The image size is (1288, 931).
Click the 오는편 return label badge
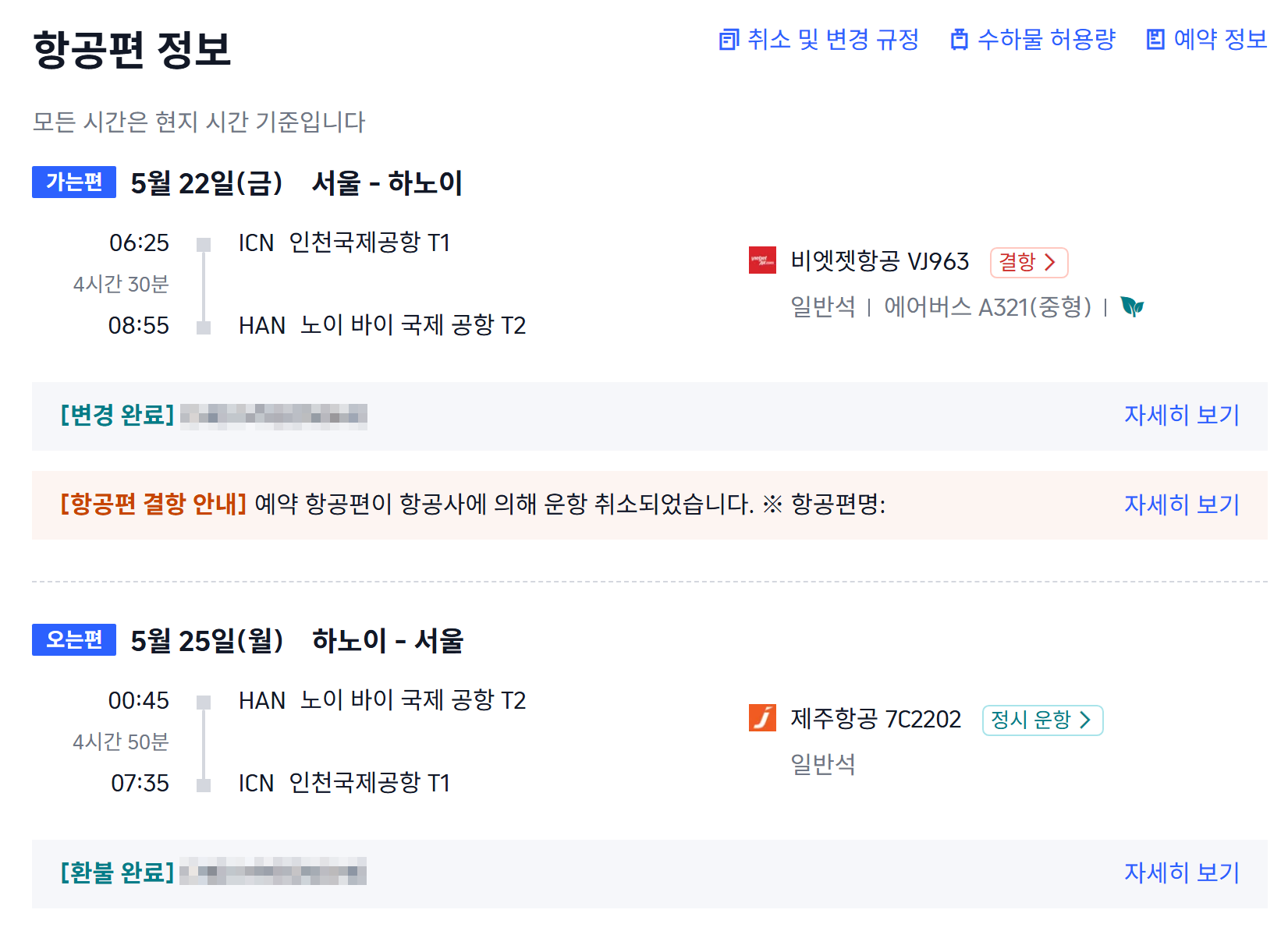74,639
